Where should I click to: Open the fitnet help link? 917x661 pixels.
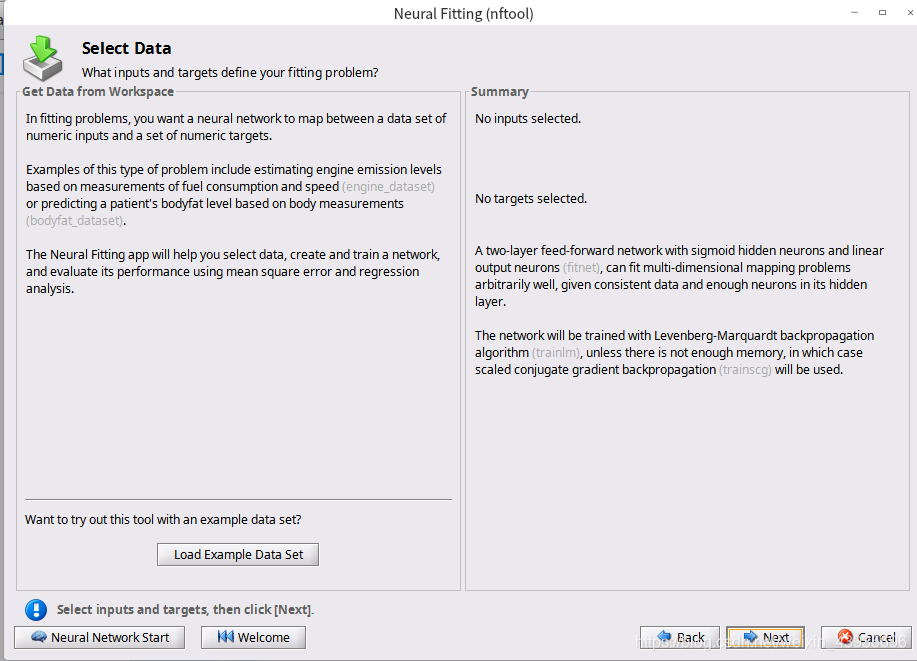[x=581, y=268]
